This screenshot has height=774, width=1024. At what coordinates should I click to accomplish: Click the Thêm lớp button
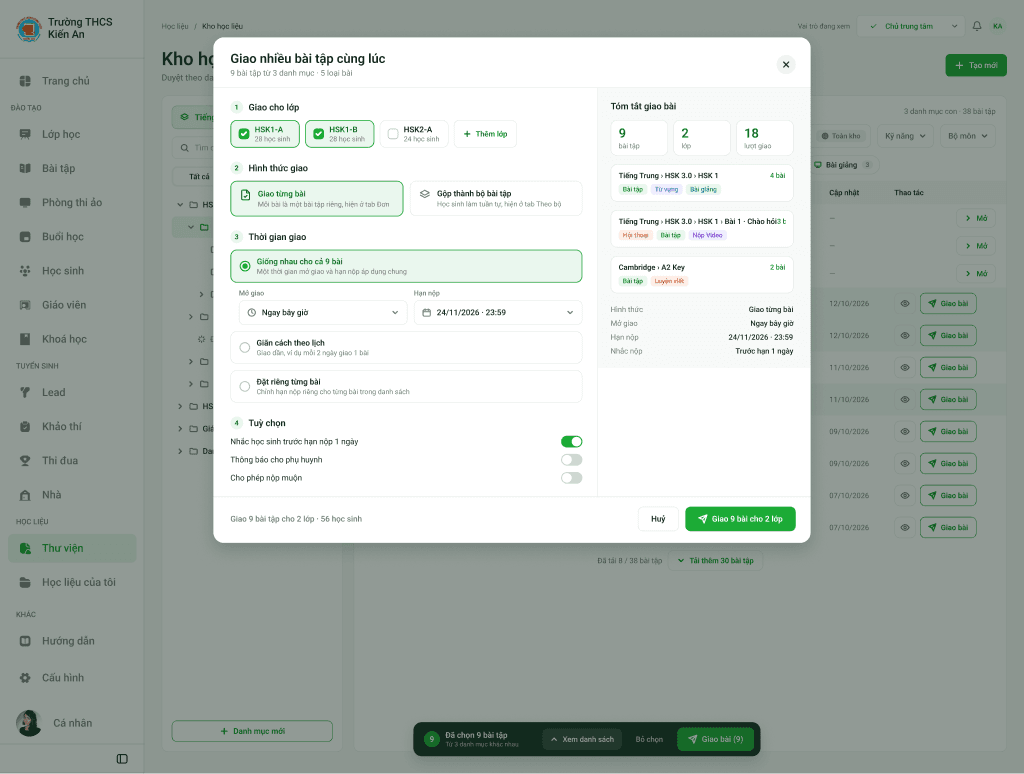click(x=485, y=134)
